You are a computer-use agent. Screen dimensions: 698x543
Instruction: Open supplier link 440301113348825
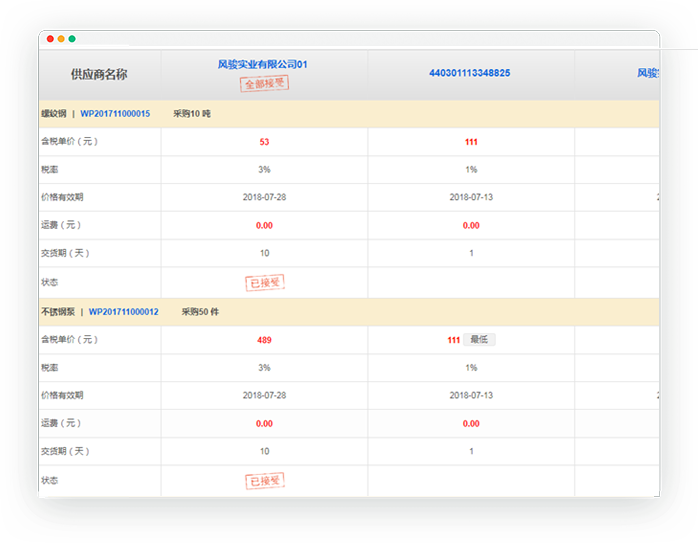(x=470, y=73)
